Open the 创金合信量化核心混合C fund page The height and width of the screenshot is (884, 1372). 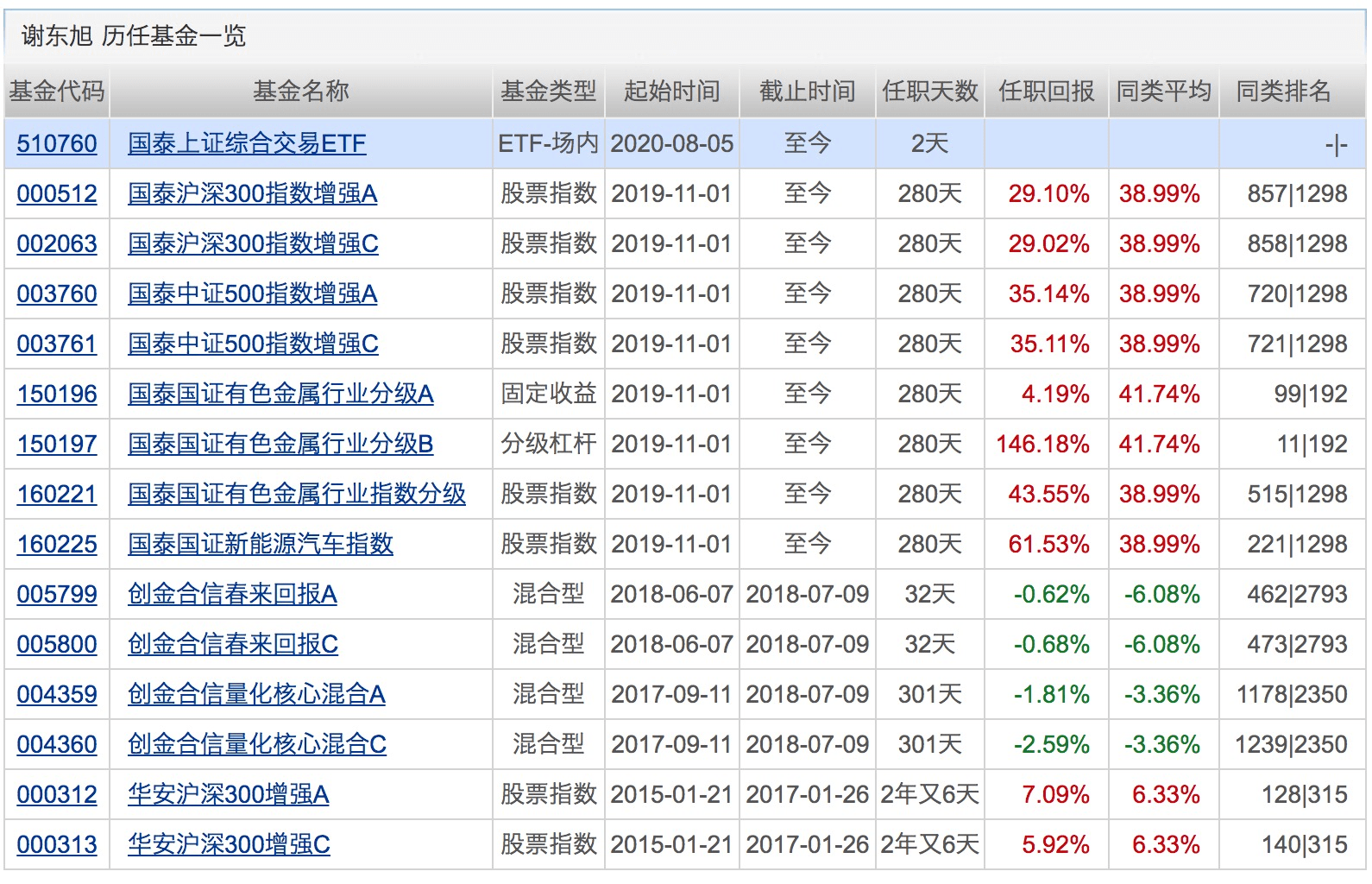click(x=257, y=744)
